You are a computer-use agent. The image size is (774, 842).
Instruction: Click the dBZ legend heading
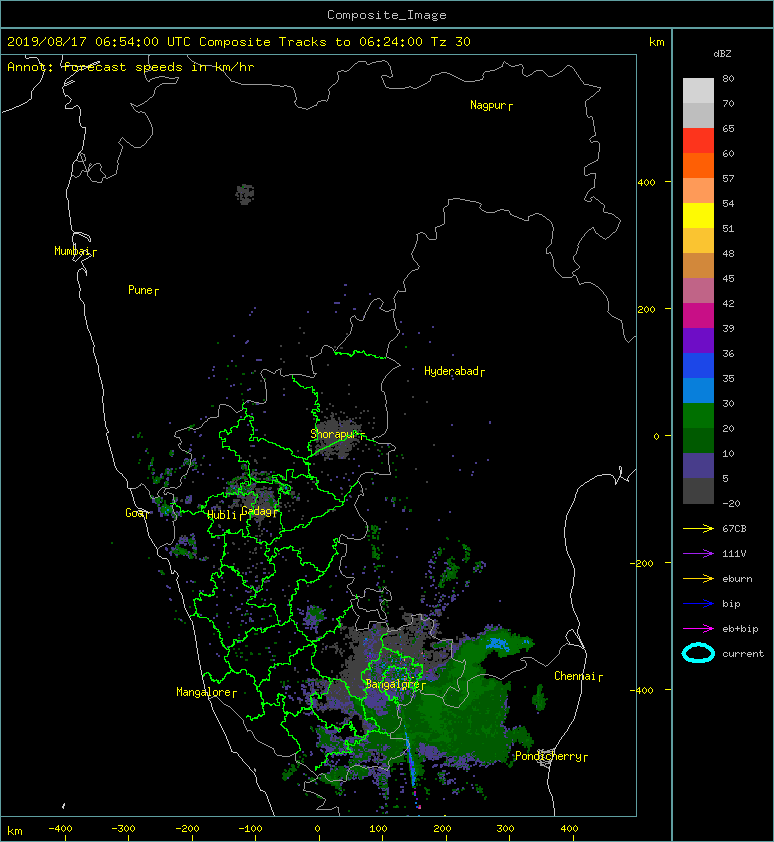click(722, 54)
